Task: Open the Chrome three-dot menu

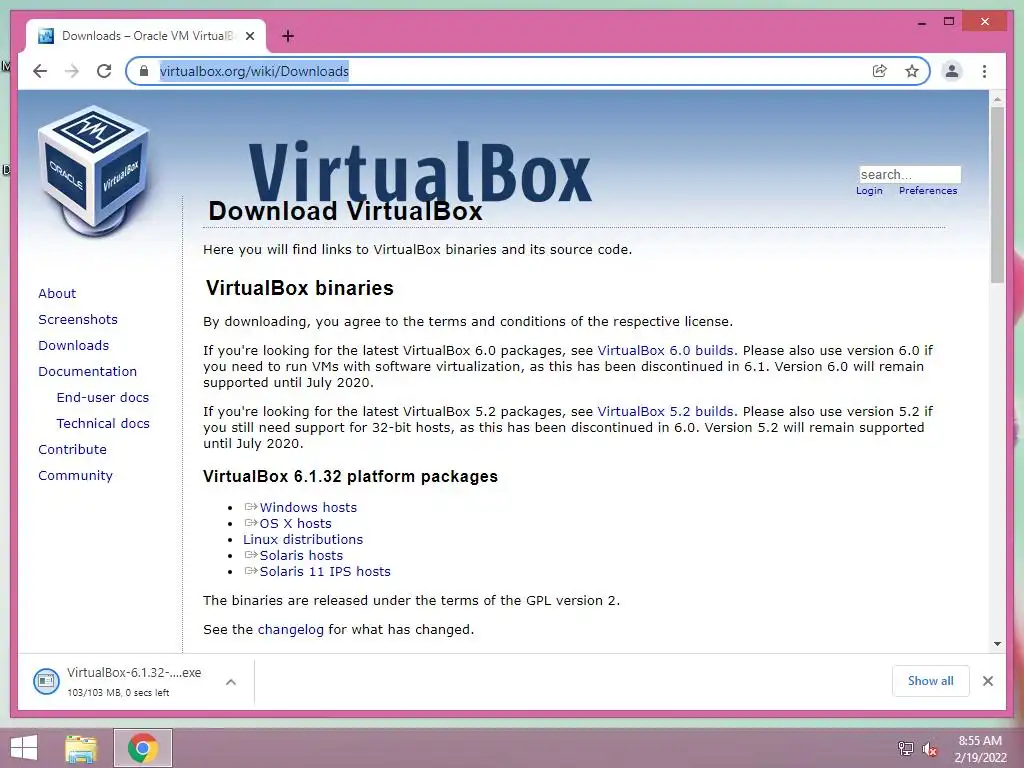Action: click(984, 71)
